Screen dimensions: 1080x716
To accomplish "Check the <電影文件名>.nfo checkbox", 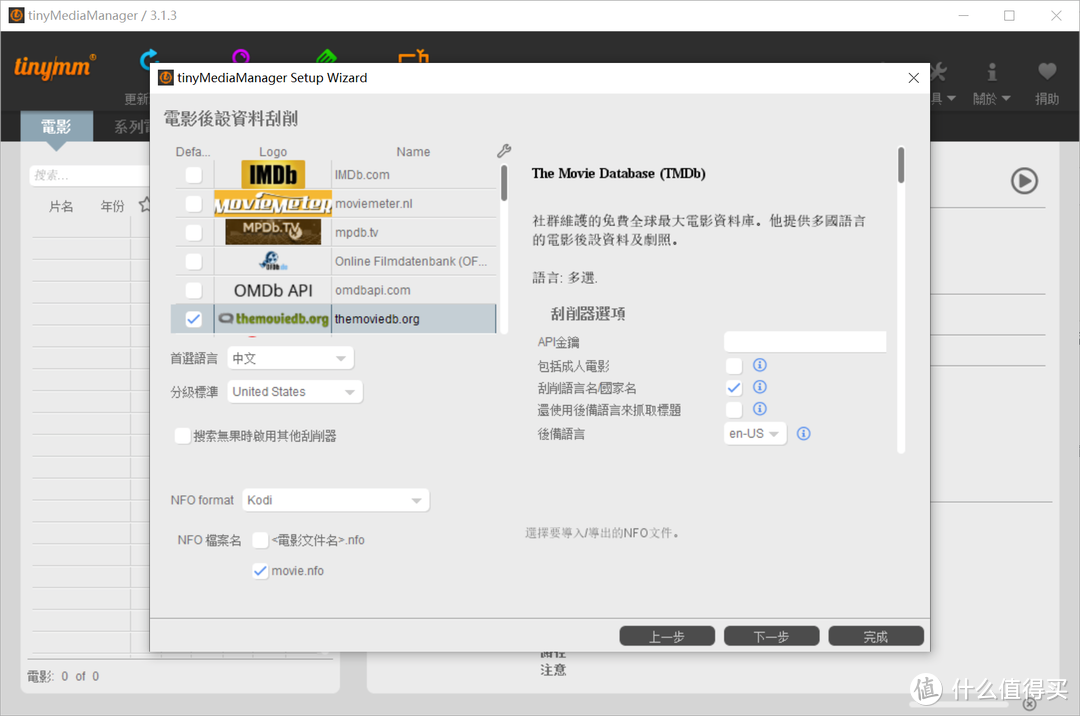I will [x=260, y=540].
